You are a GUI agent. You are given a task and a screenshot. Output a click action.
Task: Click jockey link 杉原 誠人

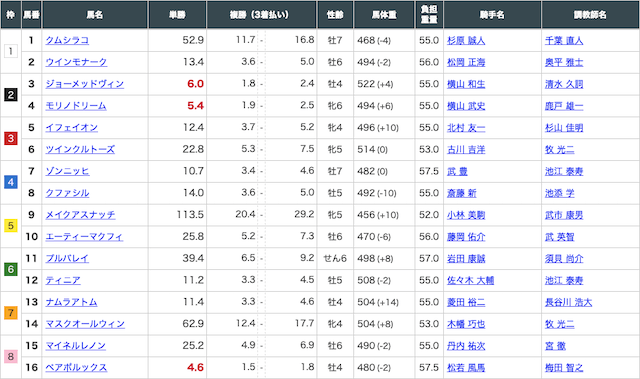(466, 40)
